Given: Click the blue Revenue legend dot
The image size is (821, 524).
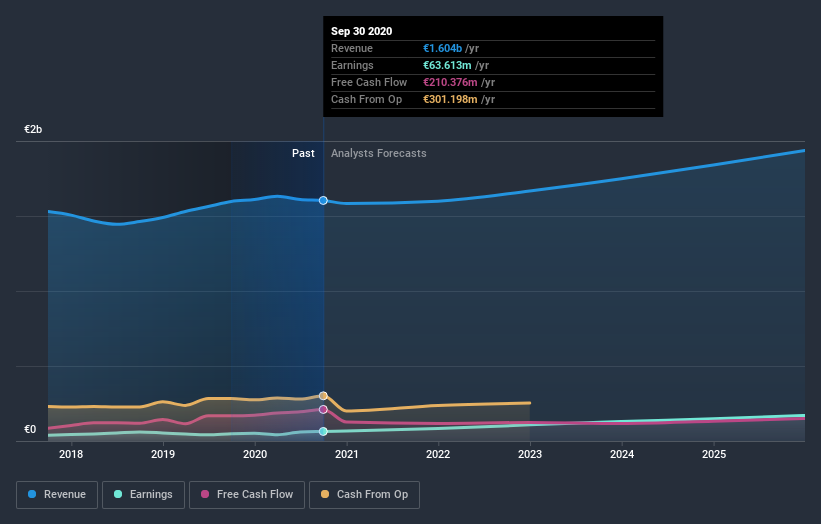Looking at the screenshot, I should coord(32,494).
